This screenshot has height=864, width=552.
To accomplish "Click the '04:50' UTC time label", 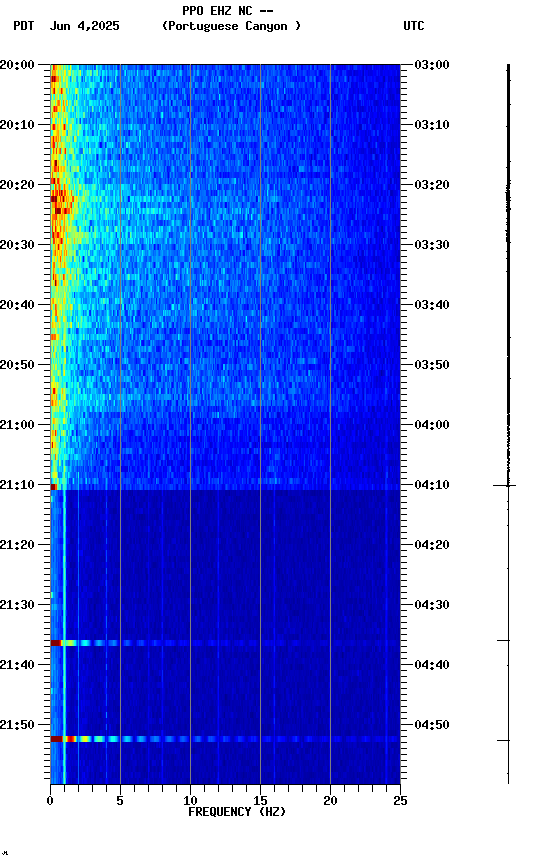I will click(432, 725).
